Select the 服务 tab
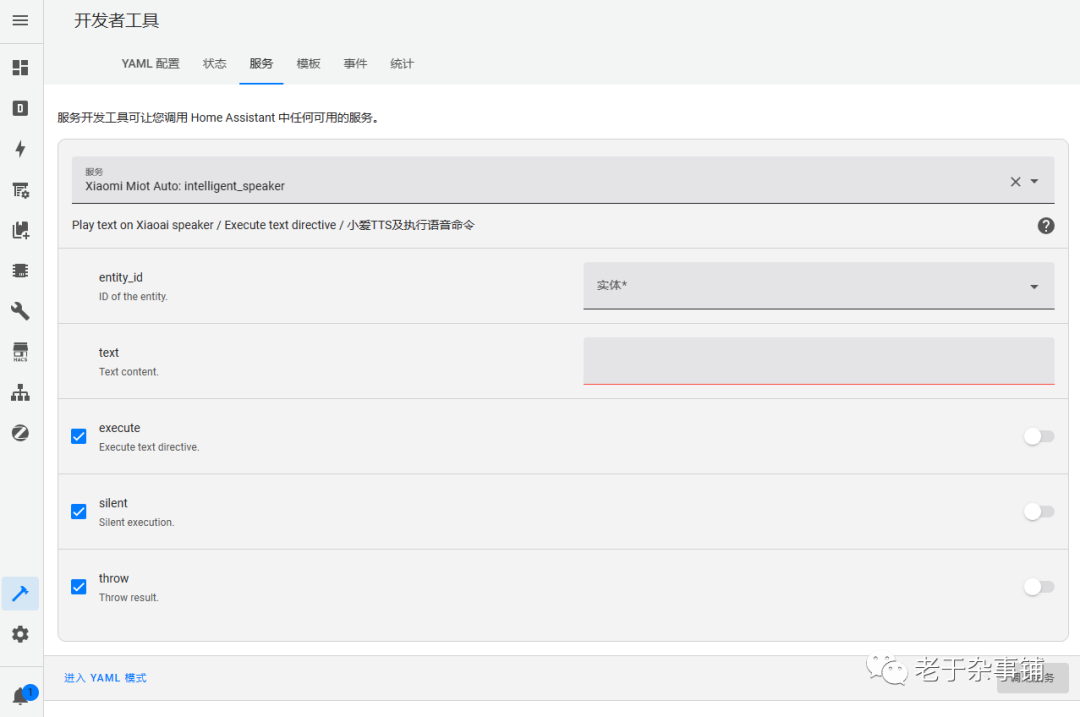 (x=261, y=64)
